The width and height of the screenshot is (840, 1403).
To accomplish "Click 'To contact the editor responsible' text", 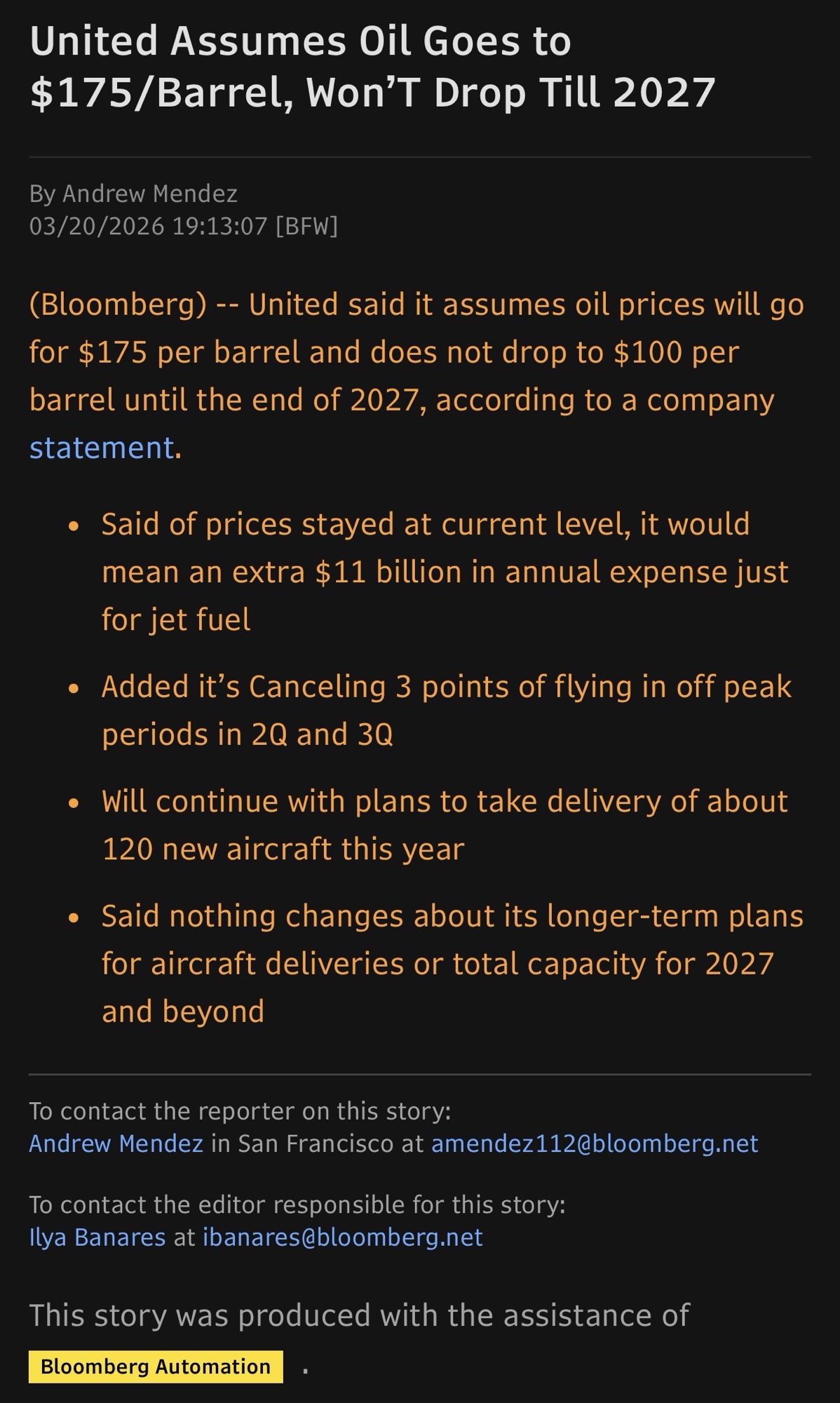I will (x=297, y=1204).
